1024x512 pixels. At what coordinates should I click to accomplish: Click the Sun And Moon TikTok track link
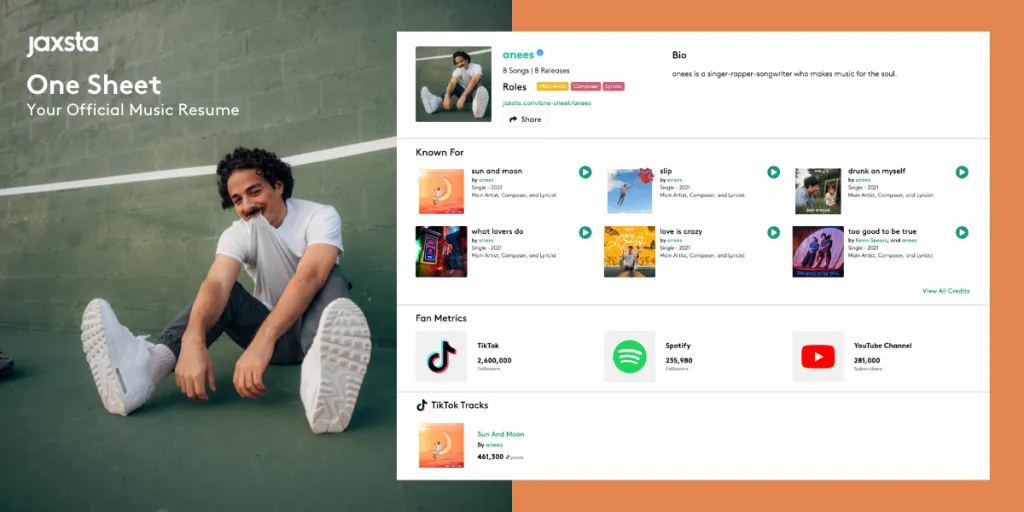(500, 434)
